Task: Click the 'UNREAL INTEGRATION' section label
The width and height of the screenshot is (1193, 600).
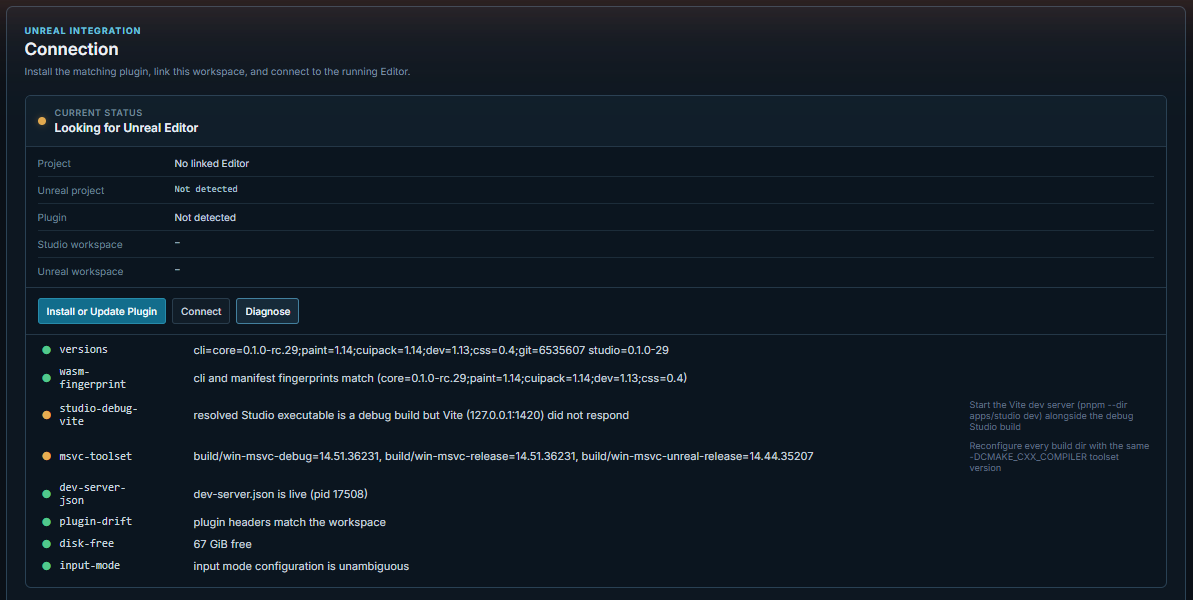Action: 82,31
